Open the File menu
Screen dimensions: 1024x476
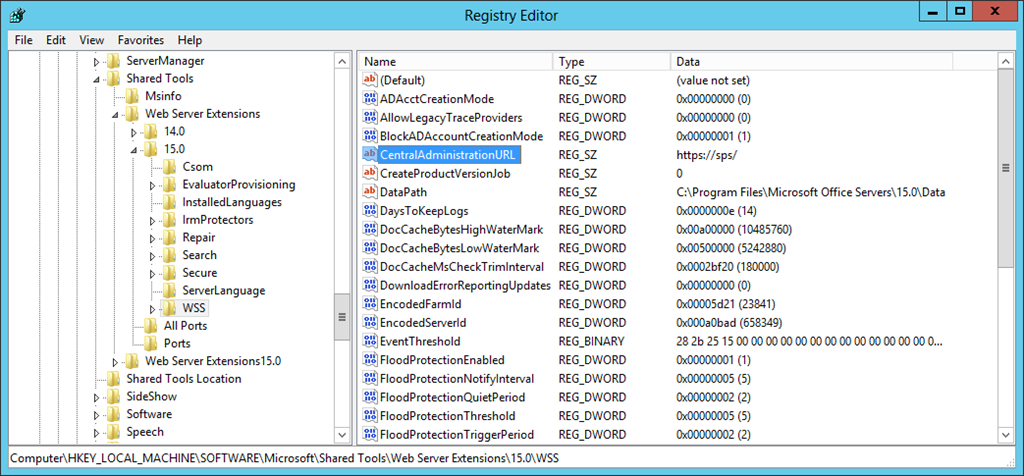(24, 40)
